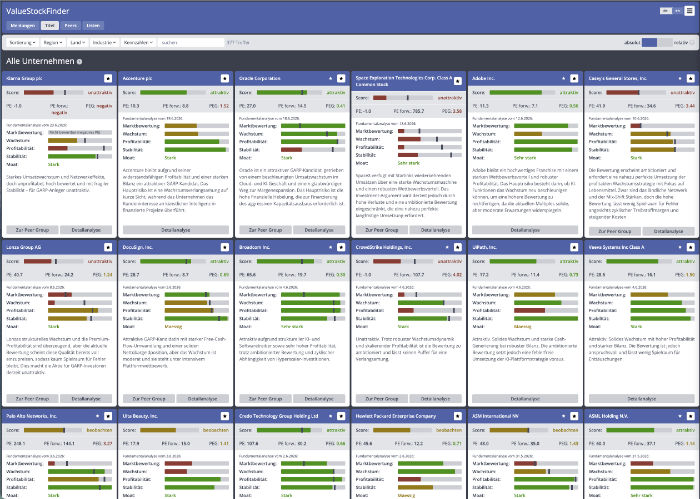The height and width of the screenshot is (499, 700).
Task: Open Detailanalyse for Veeva Systems
Action: [642, 399]
